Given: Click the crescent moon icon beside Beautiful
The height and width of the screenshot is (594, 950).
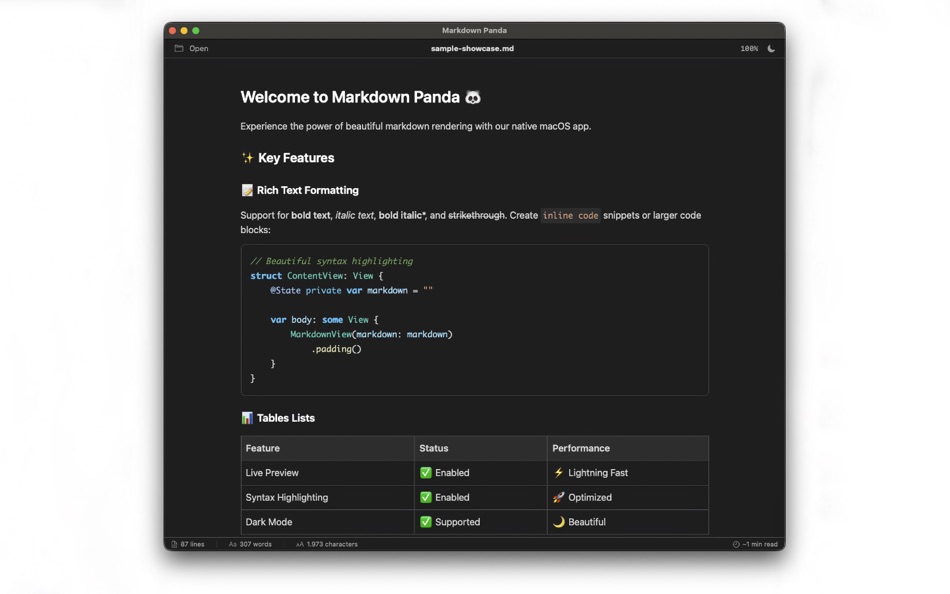Looking at the screenshot, I should point(559,522).
